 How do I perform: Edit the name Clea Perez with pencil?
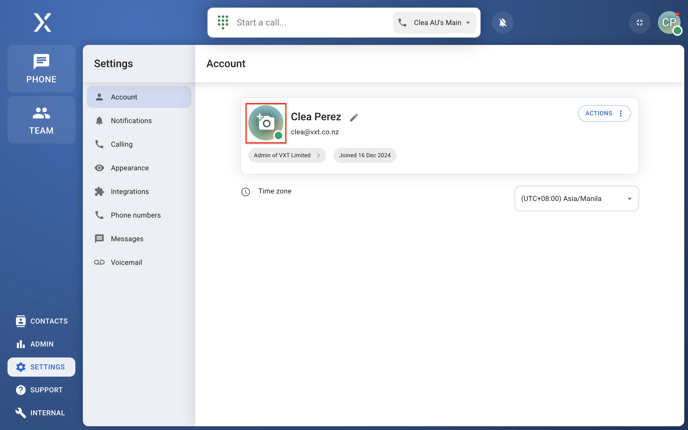pos(354,117)
